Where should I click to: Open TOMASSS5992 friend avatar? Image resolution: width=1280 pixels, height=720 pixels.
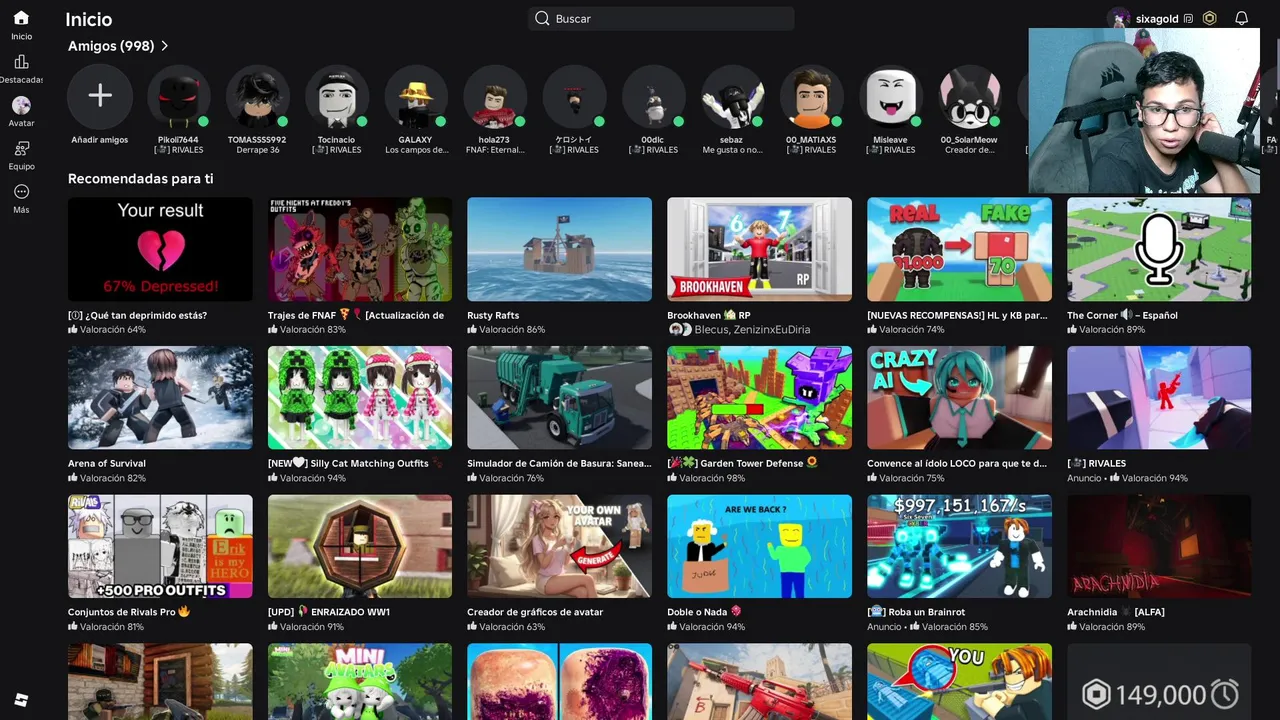point(257,97)
